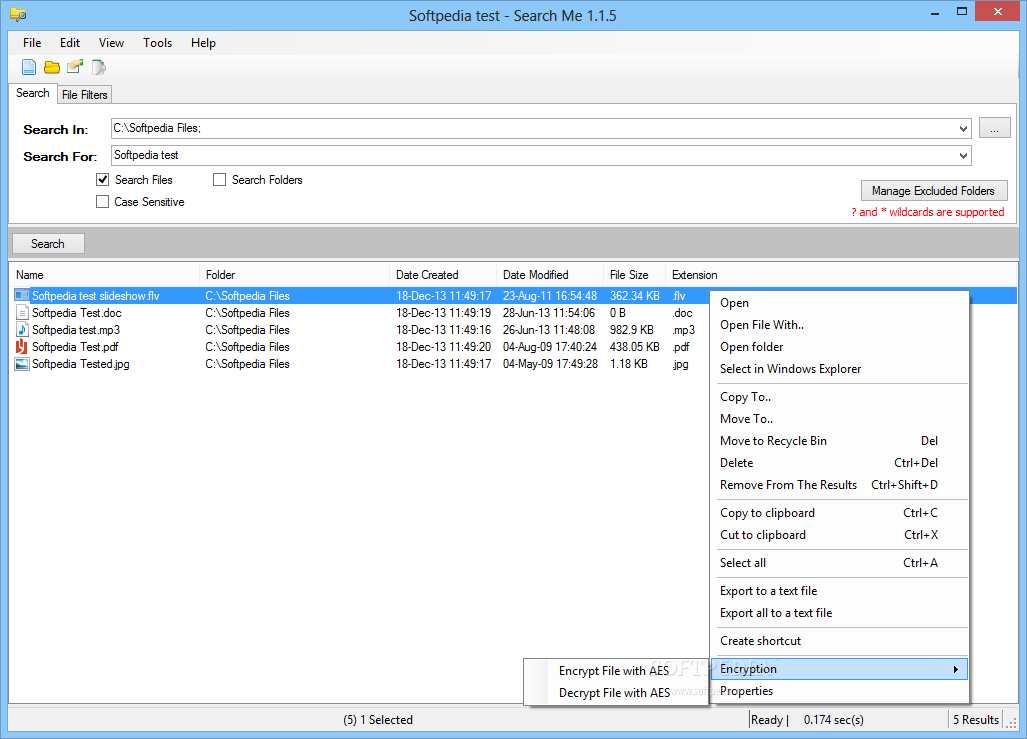Sort by the File Size column header

pyautogui.click(x=634, y=275)
